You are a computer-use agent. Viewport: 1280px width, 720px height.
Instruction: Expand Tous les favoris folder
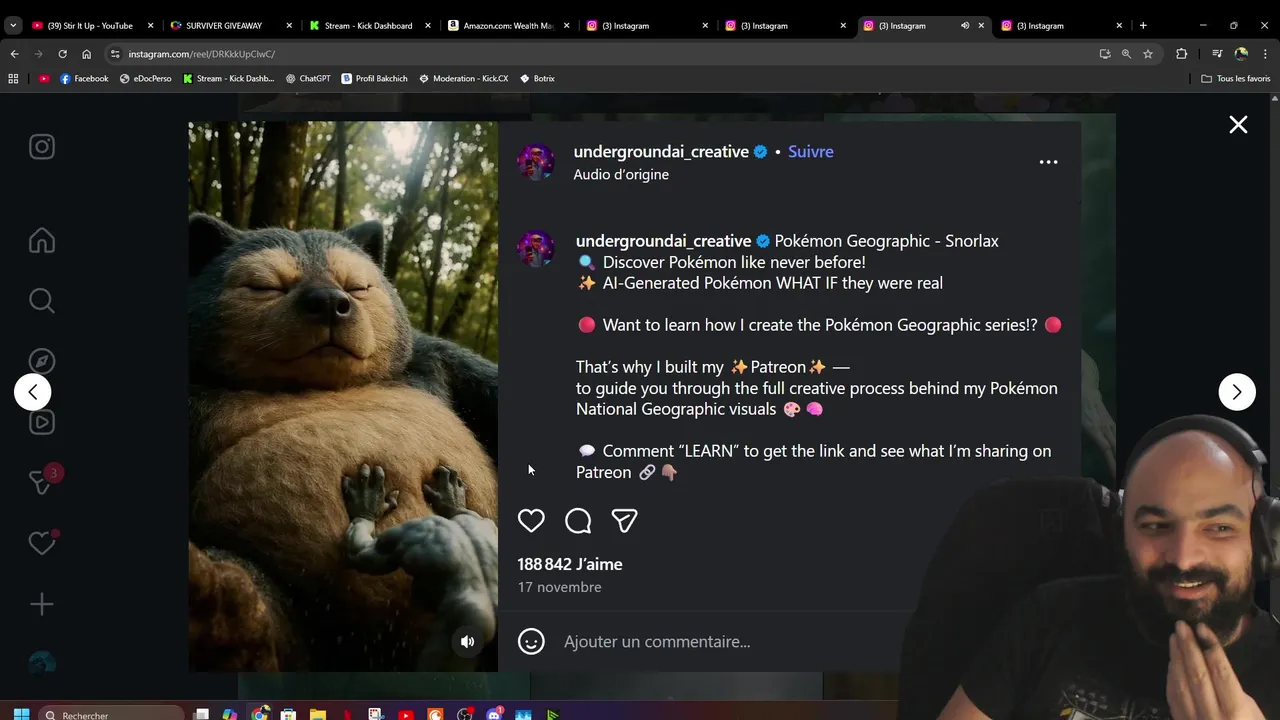(1236, 79)
